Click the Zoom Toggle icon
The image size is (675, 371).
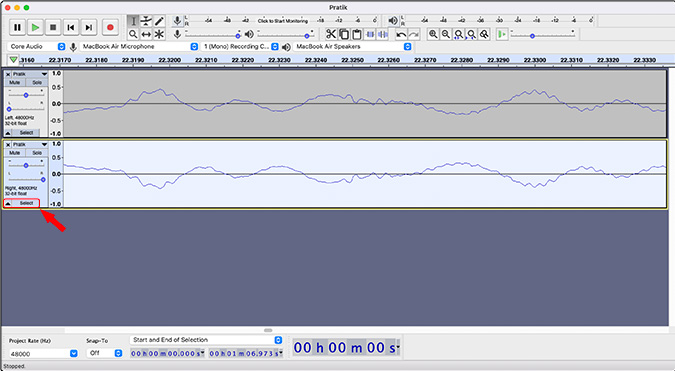pos(484,34)
